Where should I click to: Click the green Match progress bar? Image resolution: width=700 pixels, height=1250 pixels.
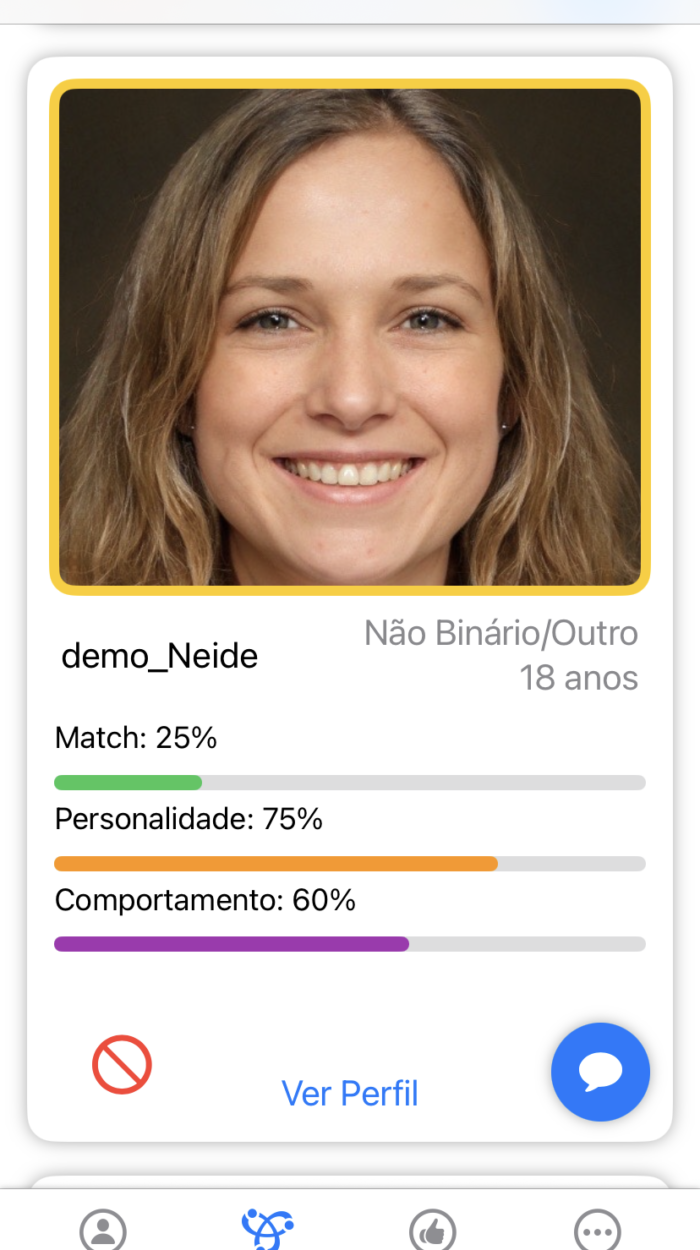pos(128,782)
